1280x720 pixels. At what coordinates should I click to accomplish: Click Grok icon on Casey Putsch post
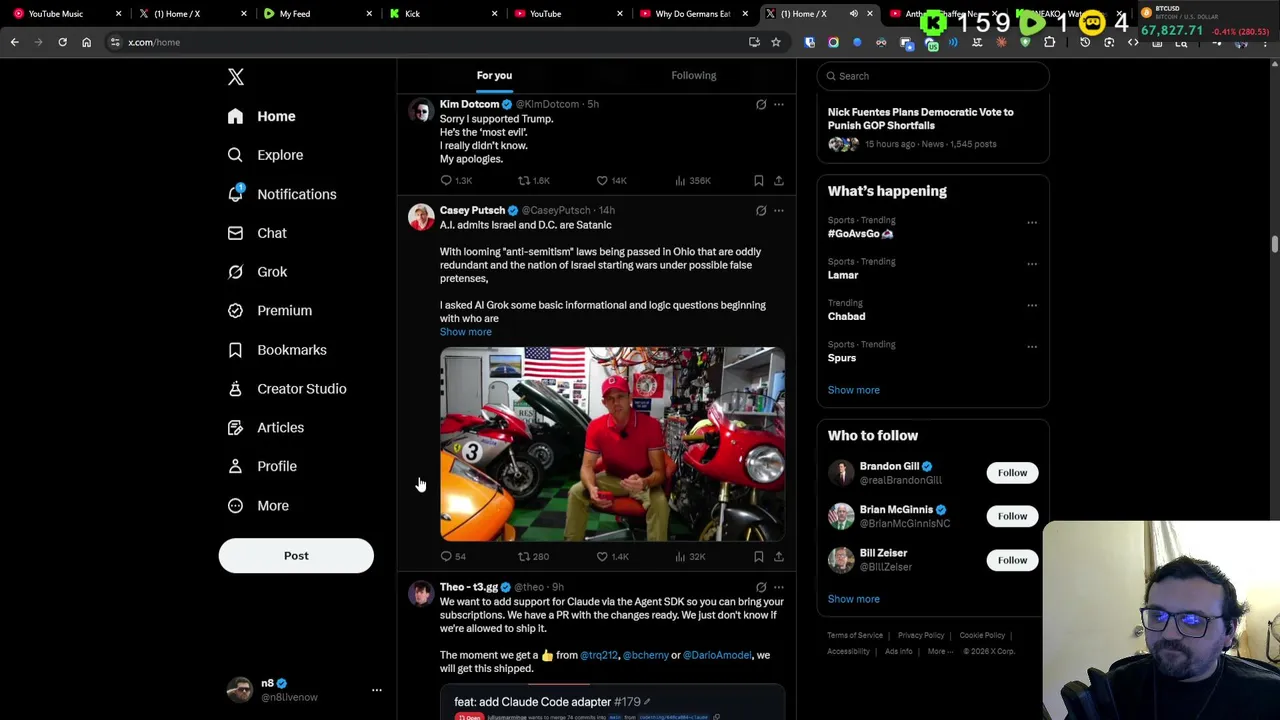pos(760,211)
